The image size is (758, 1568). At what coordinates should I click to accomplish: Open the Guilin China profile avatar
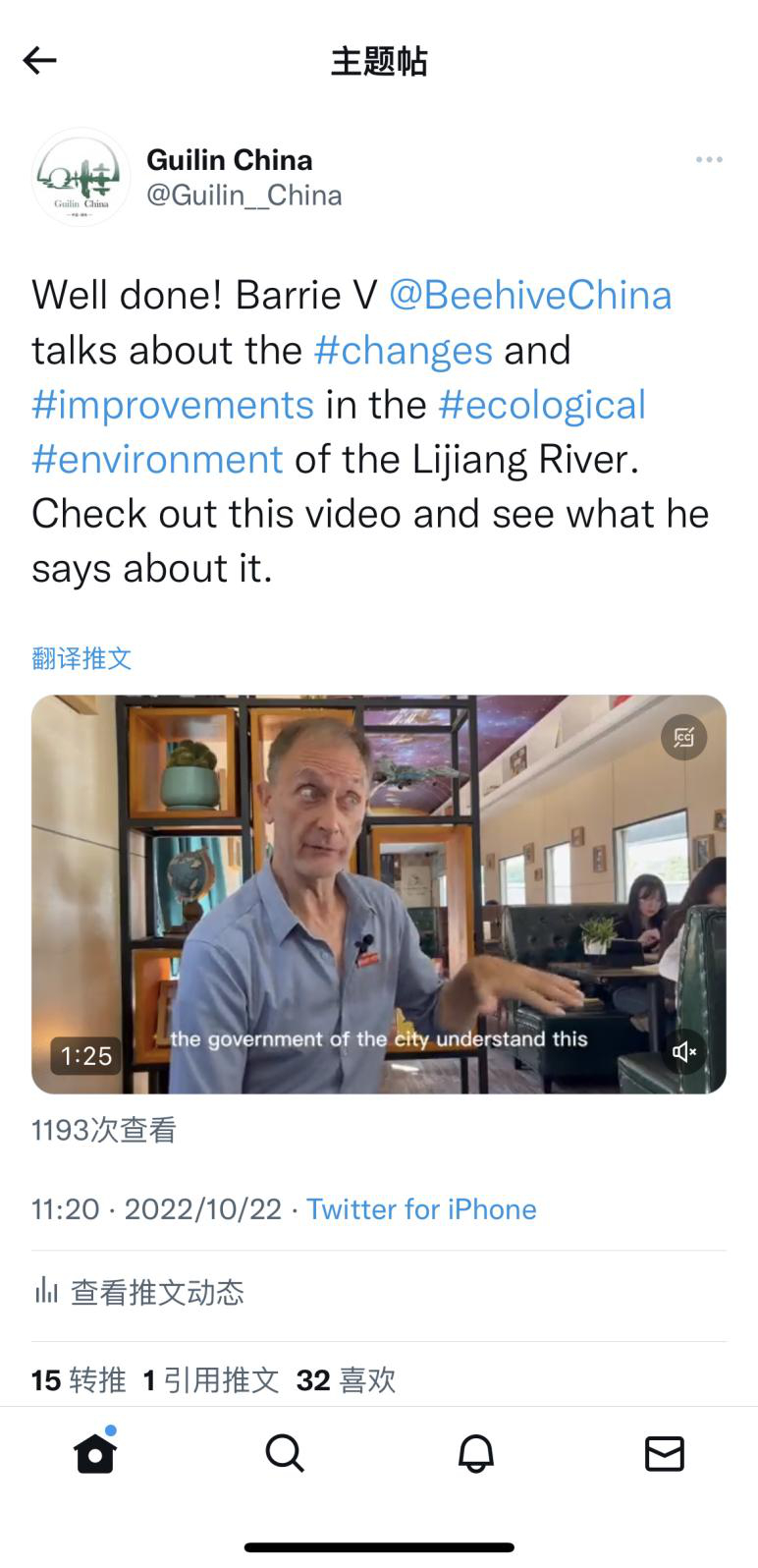[81, 177]
